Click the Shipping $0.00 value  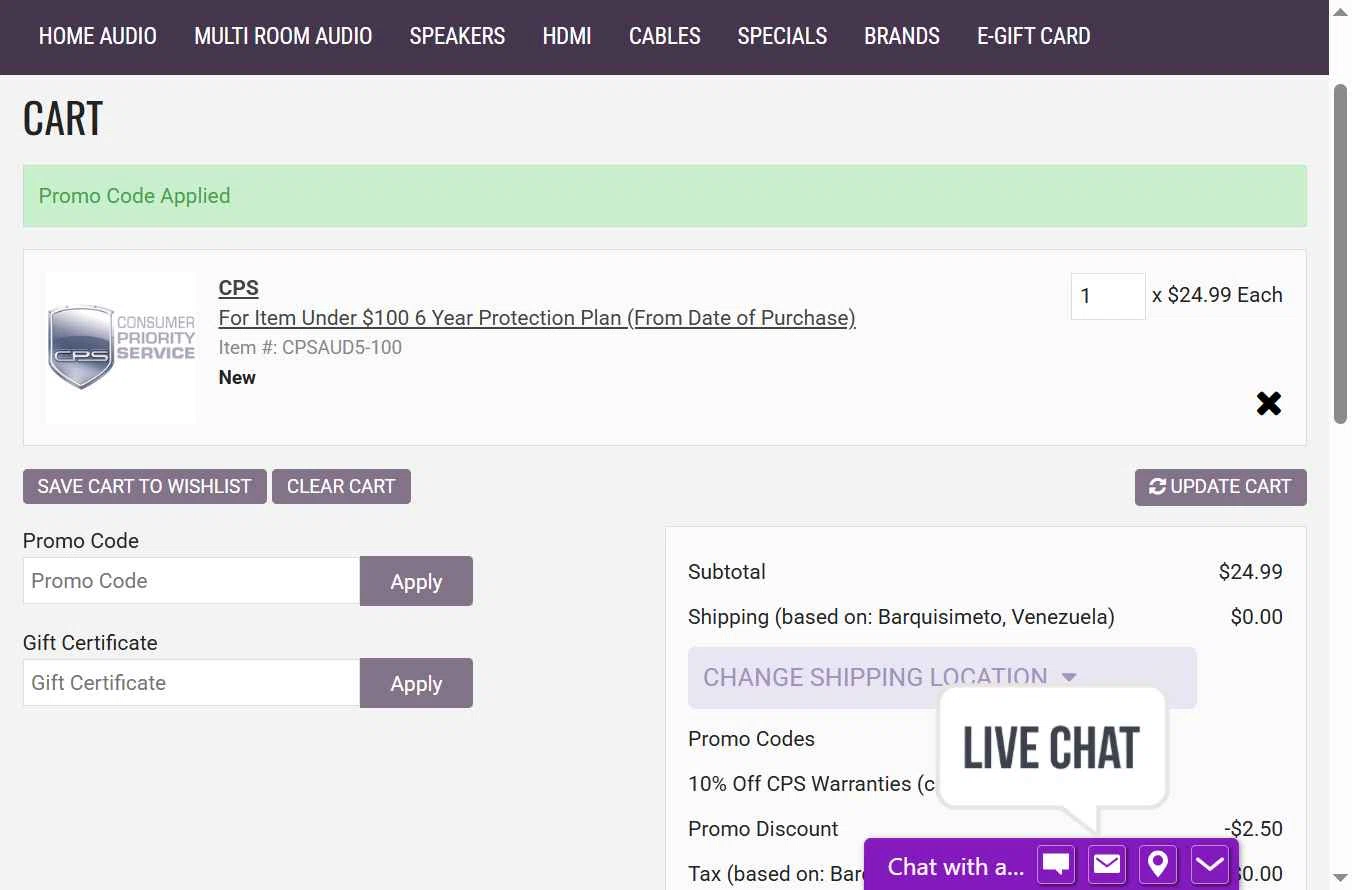(1256, 617)
